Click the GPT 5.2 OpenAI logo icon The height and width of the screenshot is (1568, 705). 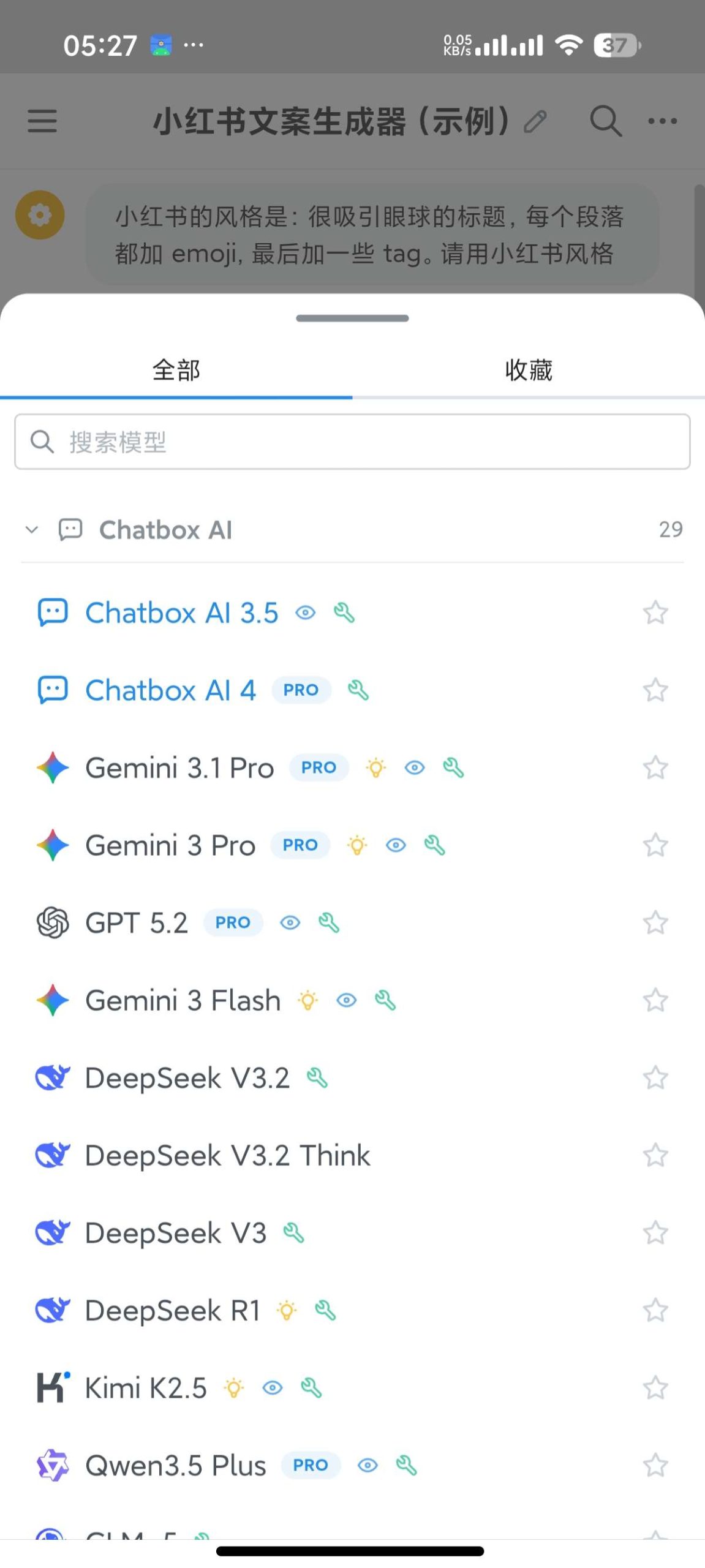pyautogui.click(x=52, y=922)
